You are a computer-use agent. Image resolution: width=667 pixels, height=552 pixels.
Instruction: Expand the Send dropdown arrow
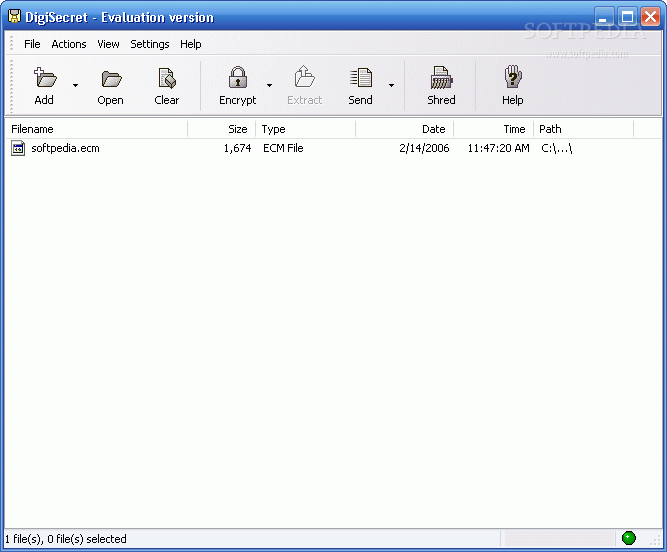point(391,85)
